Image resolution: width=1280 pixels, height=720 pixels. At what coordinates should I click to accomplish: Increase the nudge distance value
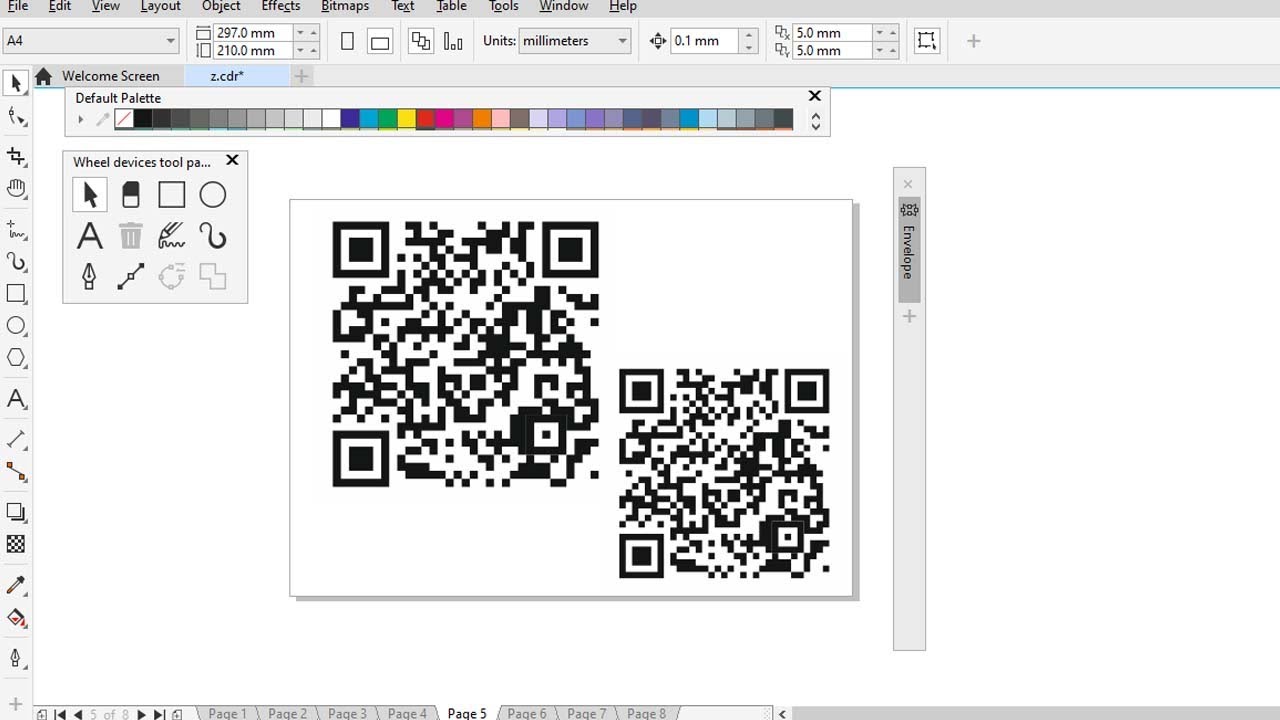[x=749, y=36]
